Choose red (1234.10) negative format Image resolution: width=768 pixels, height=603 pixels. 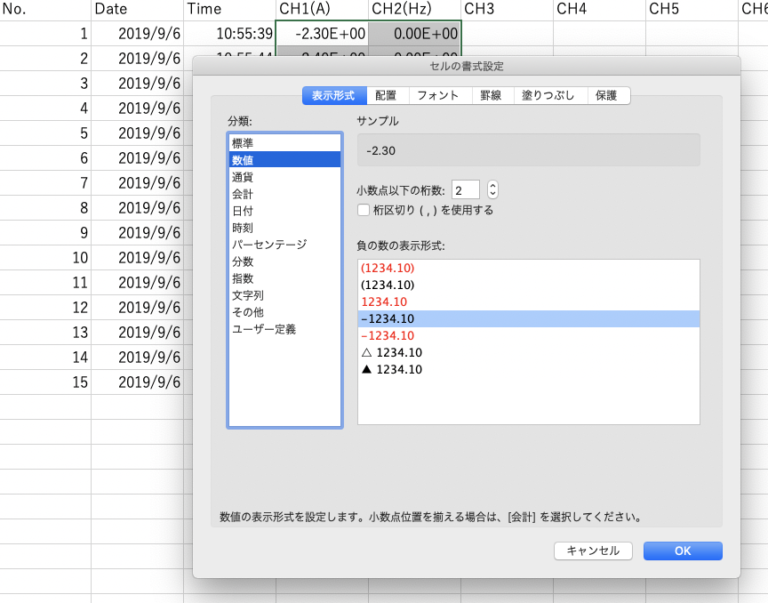(528, 268)
